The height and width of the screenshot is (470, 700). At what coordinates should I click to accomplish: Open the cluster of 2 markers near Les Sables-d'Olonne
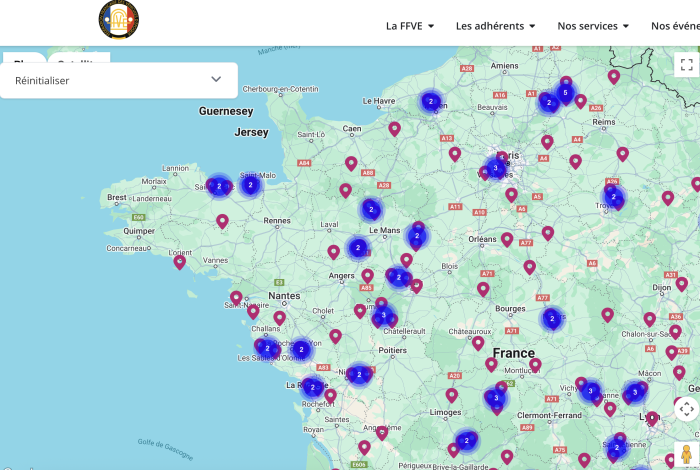267,349
